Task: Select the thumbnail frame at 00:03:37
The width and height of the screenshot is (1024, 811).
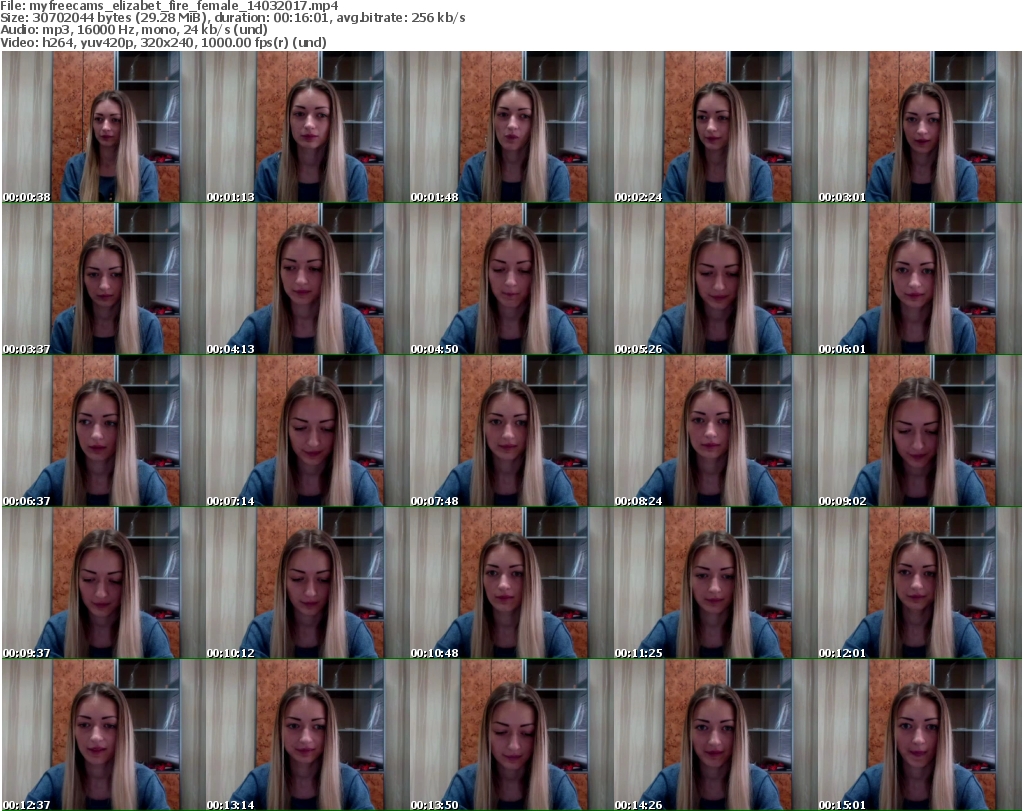Action: [103, 279]
